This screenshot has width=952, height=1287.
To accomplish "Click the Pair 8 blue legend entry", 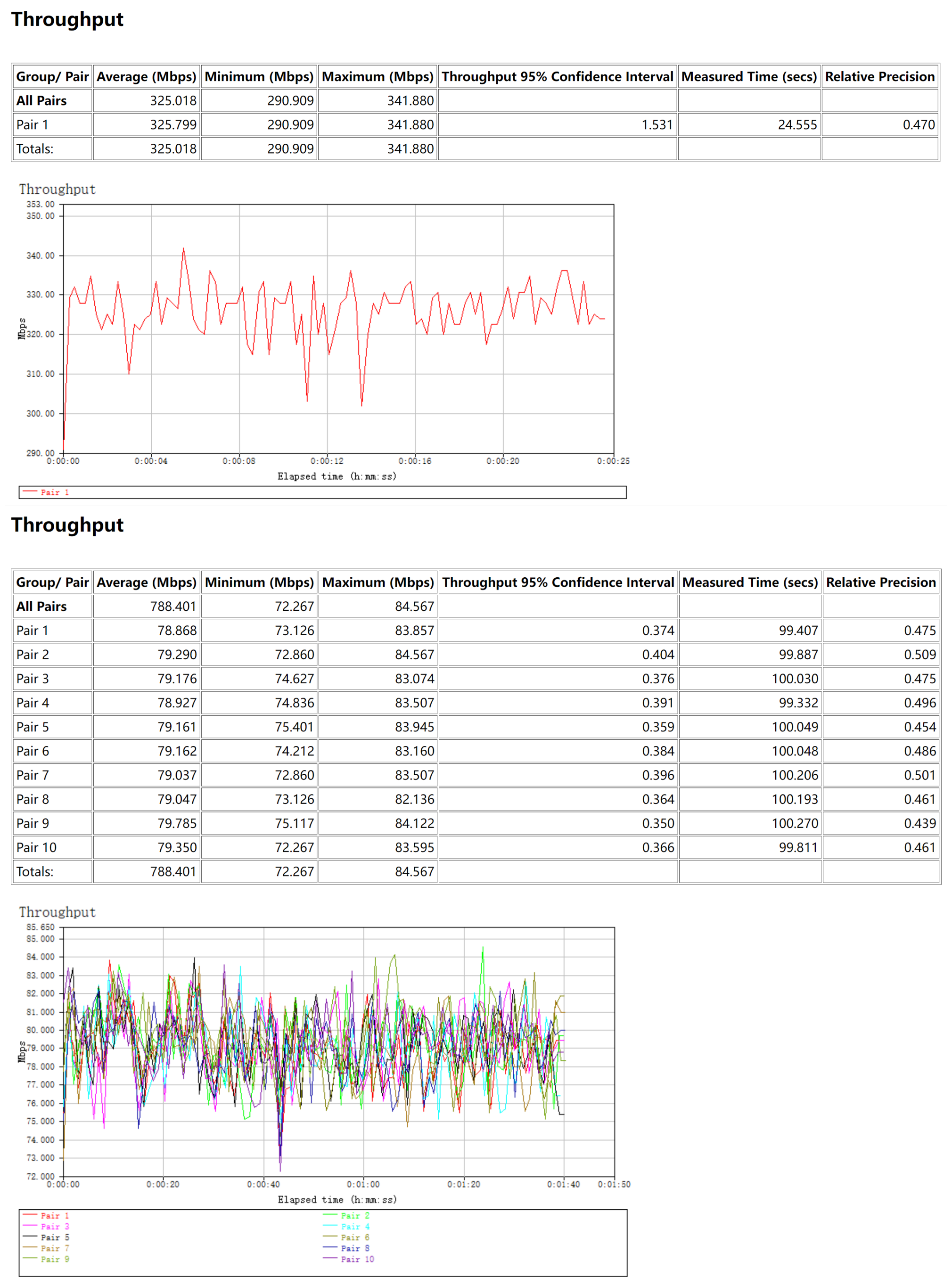I will click(x=354, y=1248).
